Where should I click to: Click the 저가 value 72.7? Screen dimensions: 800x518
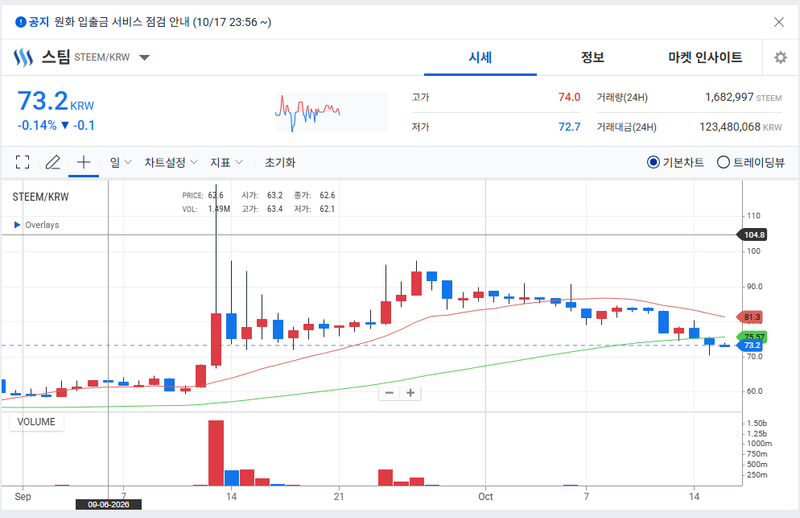pyautogui.click(x=569, y=127)
